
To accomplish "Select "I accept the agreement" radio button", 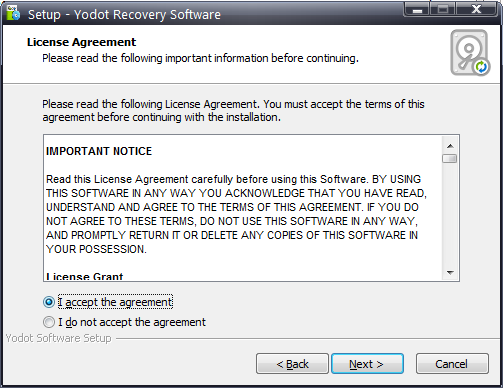I will click(x=49, y=302).
